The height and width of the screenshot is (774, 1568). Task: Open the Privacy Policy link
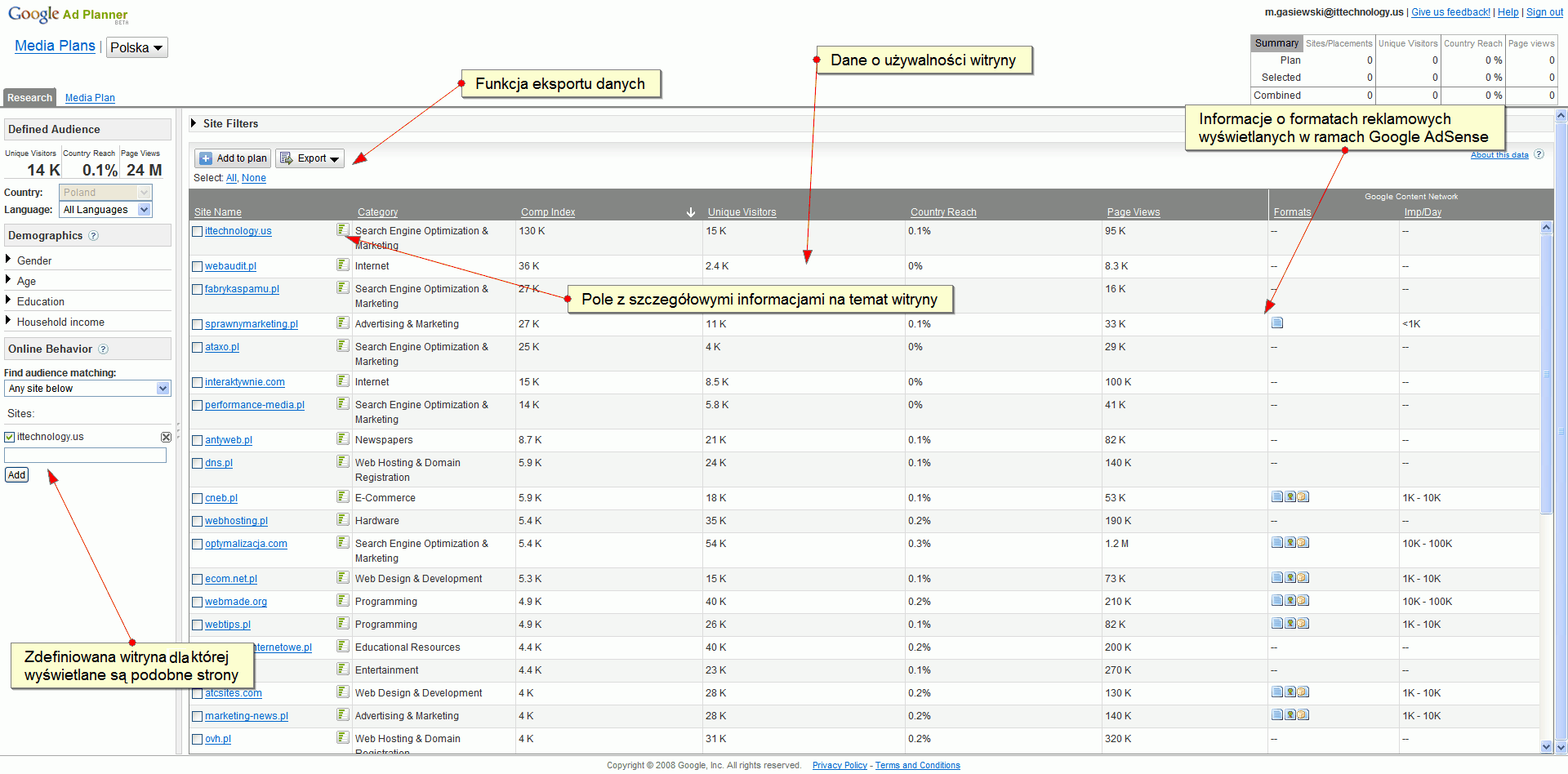pos(840,765)
